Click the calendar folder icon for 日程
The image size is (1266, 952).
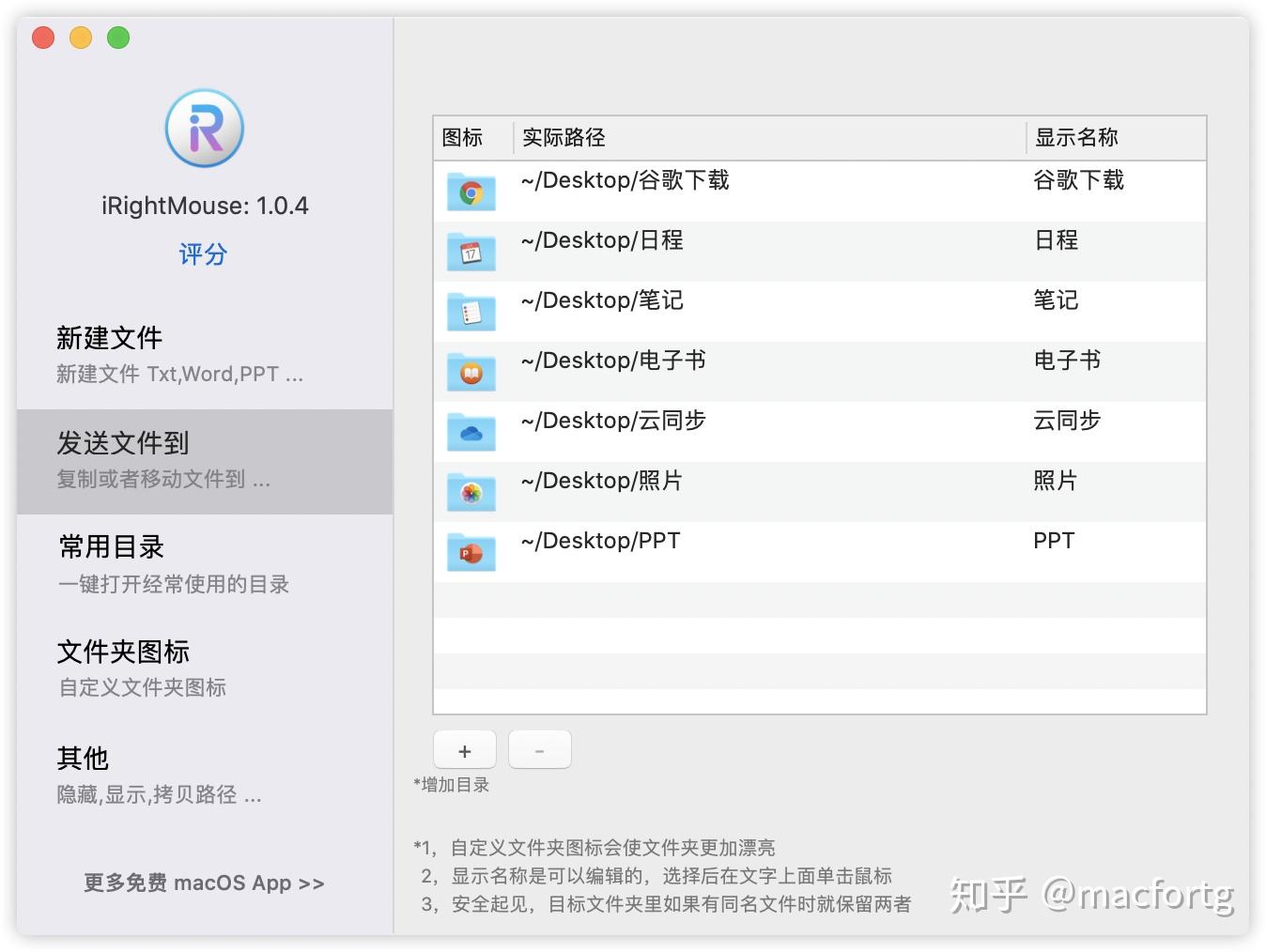click(471, 251)
